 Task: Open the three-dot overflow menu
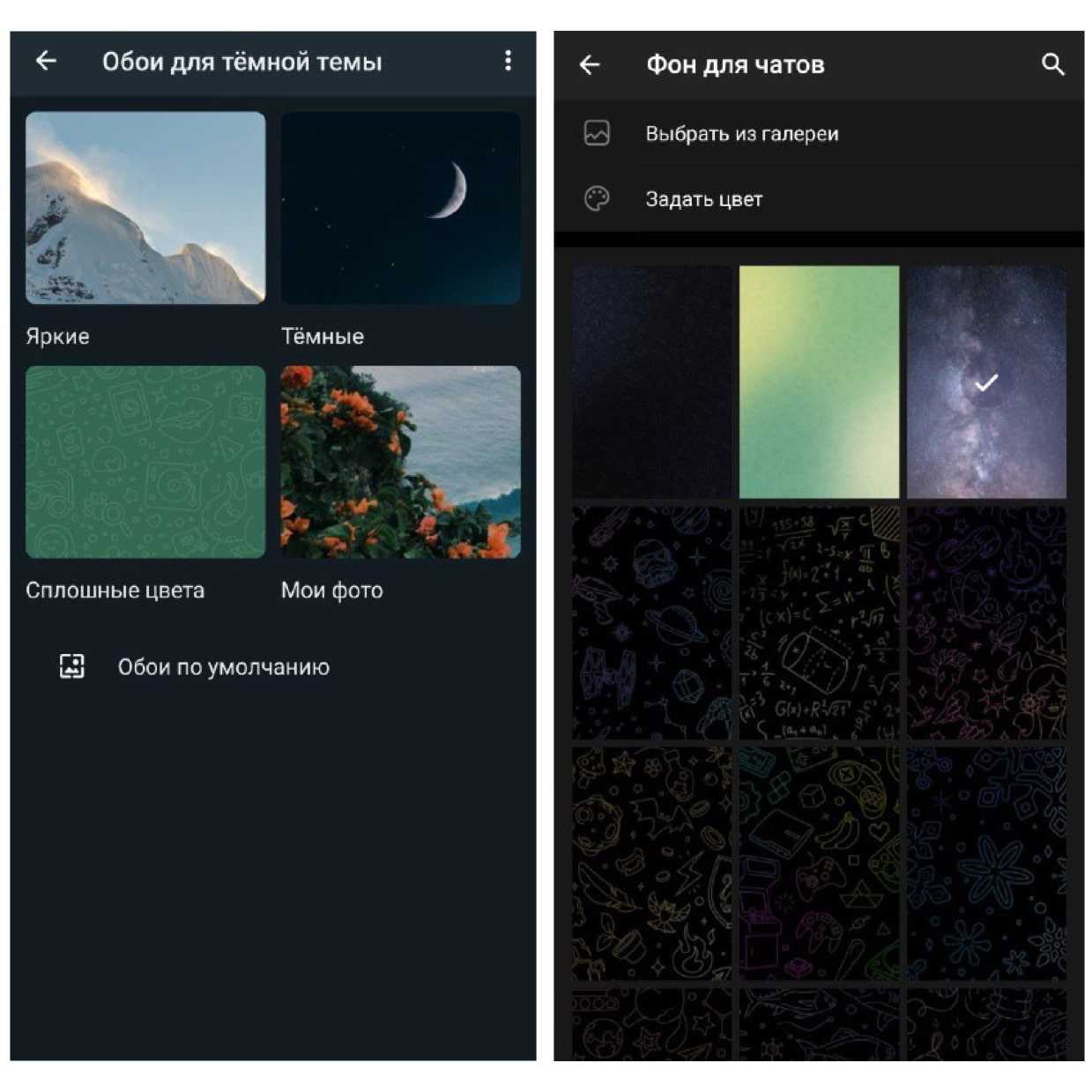point(508,61)
